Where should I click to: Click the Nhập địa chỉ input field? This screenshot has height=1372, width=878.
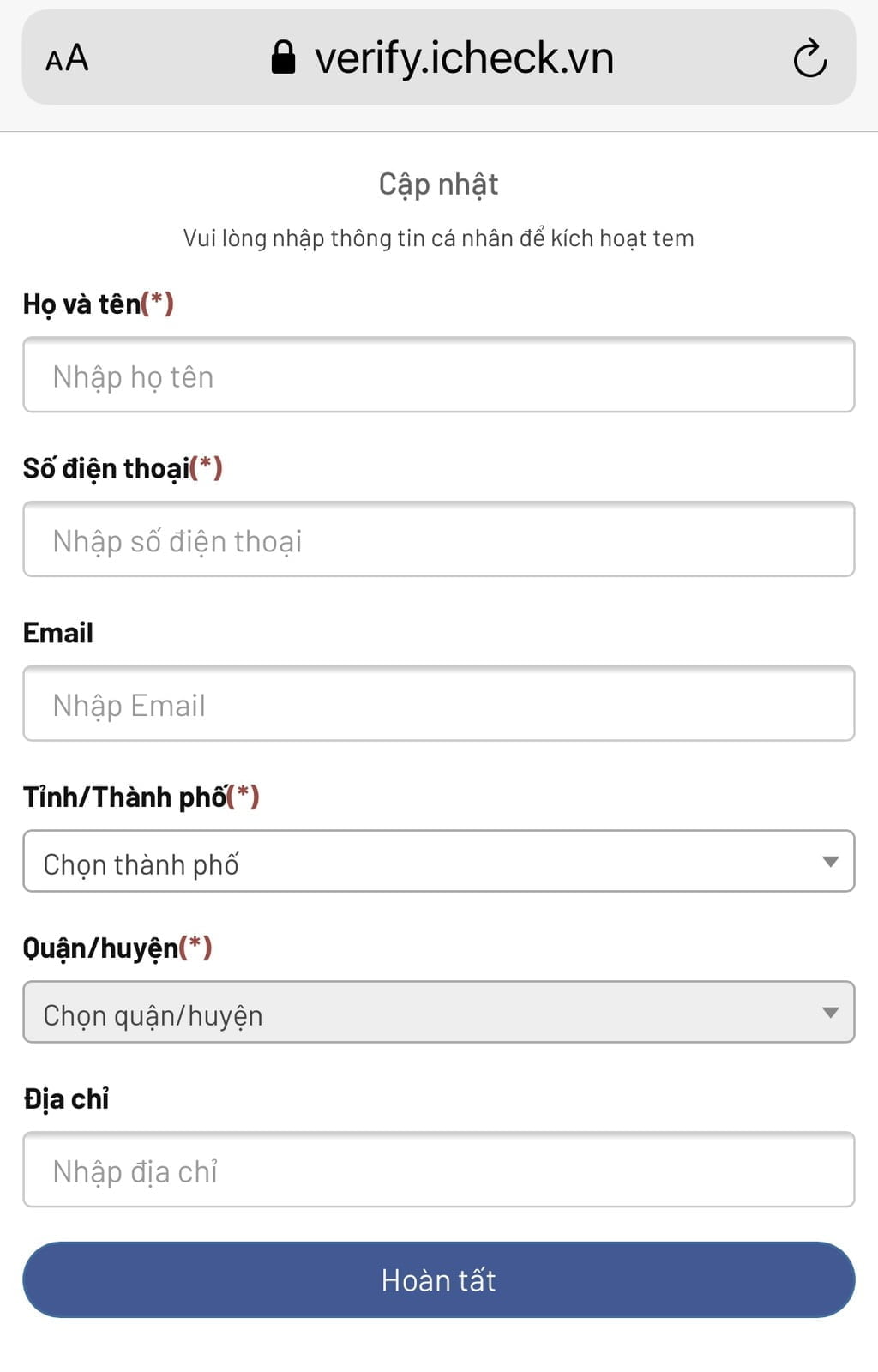click(x=439, y=1170)
